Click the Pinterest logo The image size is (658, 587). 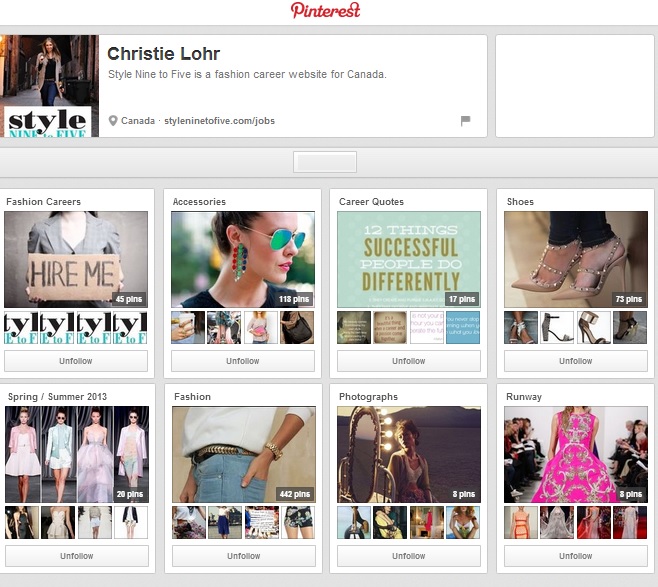click(325, 10)
